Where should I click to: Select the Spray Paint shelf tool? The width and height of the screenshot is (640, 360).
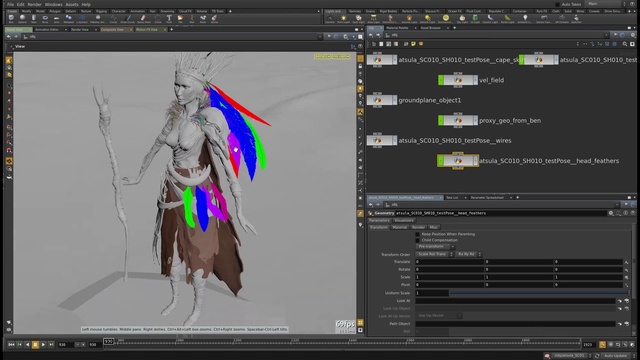click(x=143, y=18)
